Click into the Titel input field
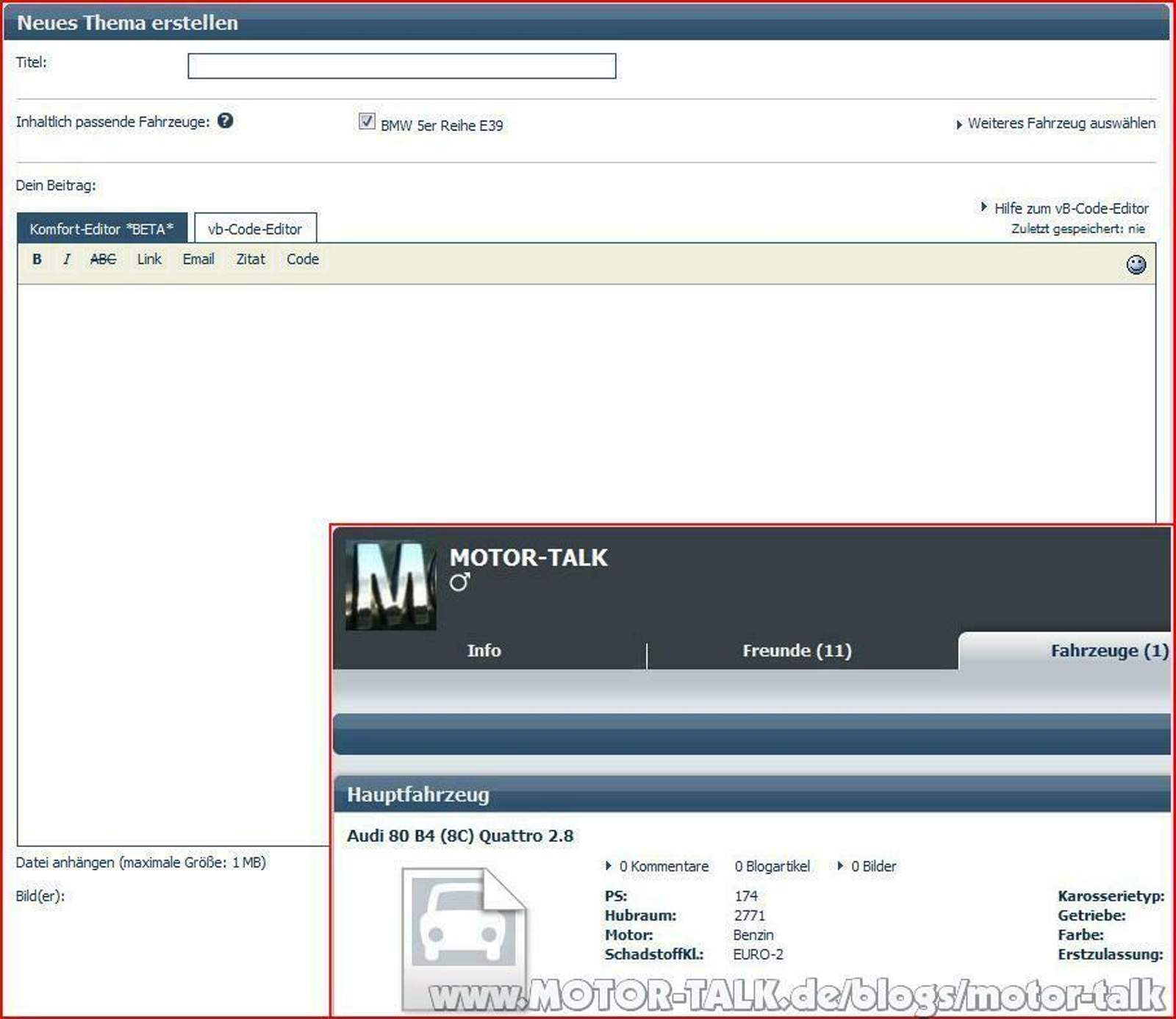Image resolution: width=1176 pixels, height=1019 pixels. 402,66
